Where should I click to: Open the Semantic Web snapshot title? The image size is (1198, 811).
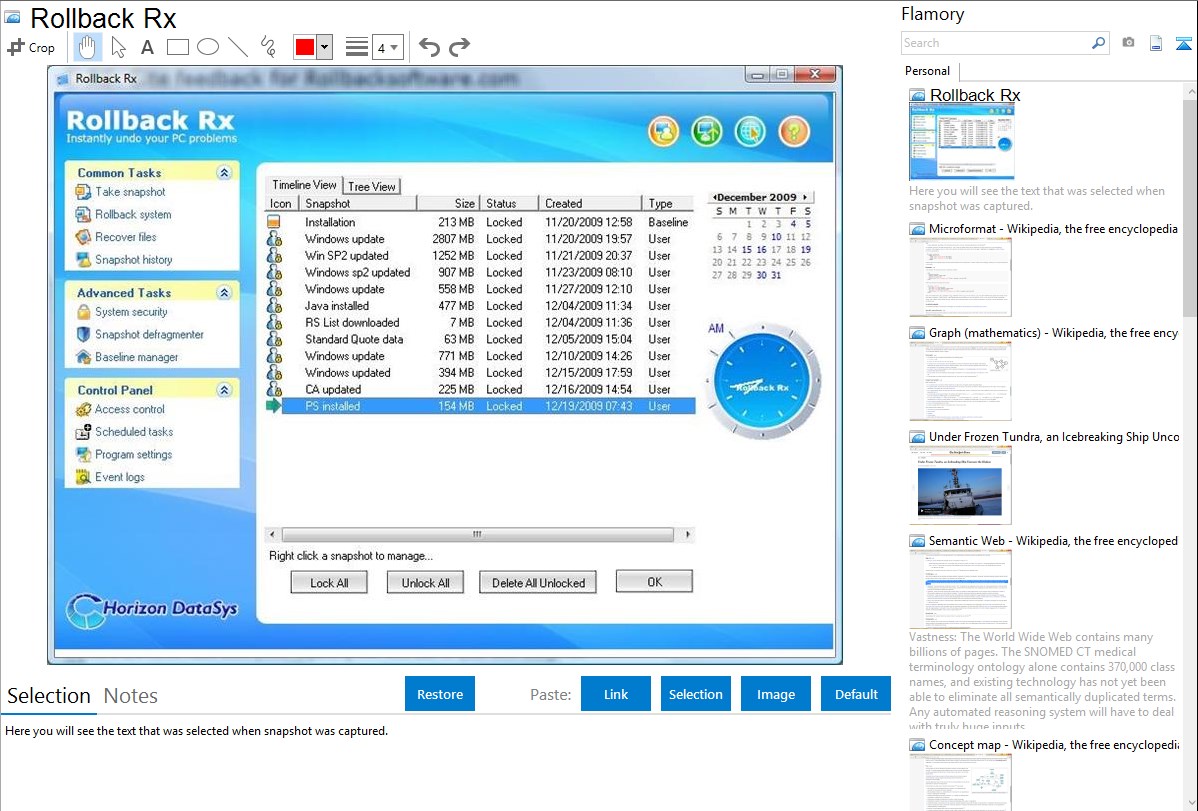[1053, 540]
